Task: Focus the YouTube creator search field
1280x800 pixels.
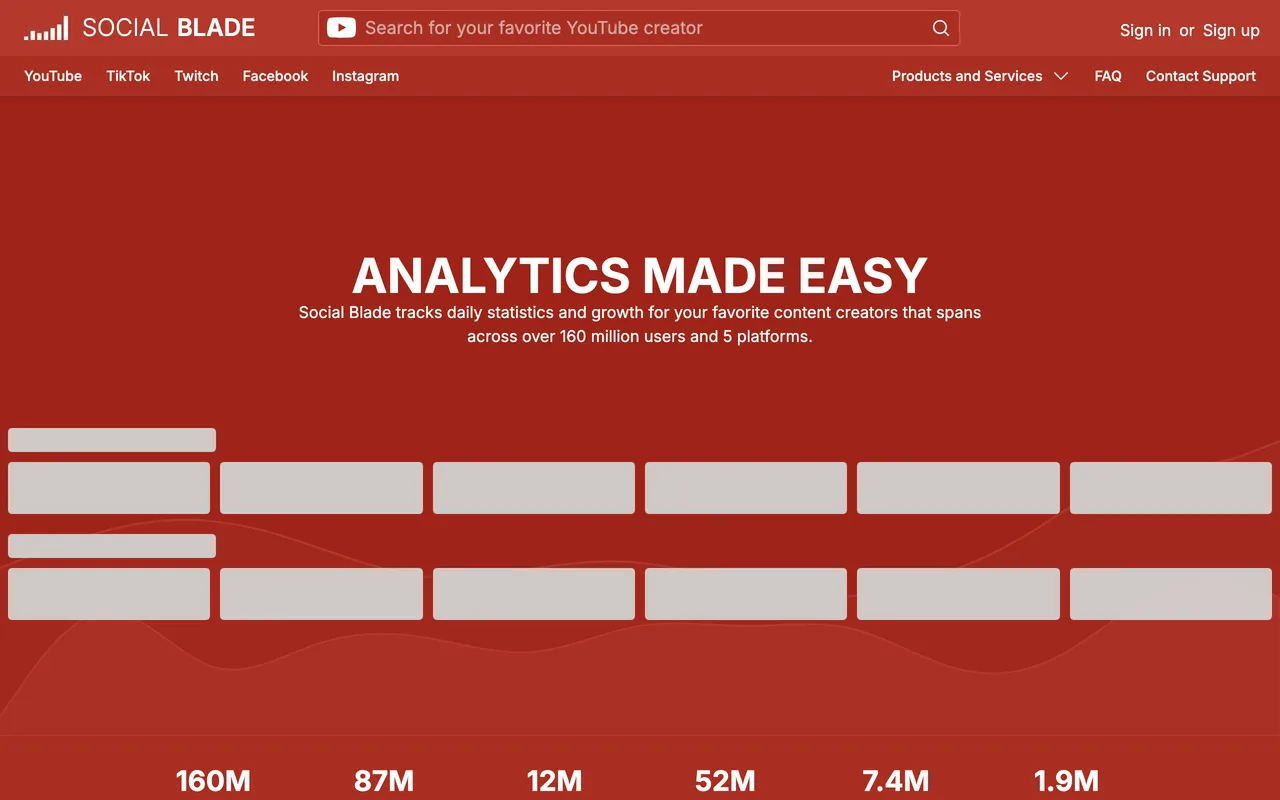Action: 639,28
